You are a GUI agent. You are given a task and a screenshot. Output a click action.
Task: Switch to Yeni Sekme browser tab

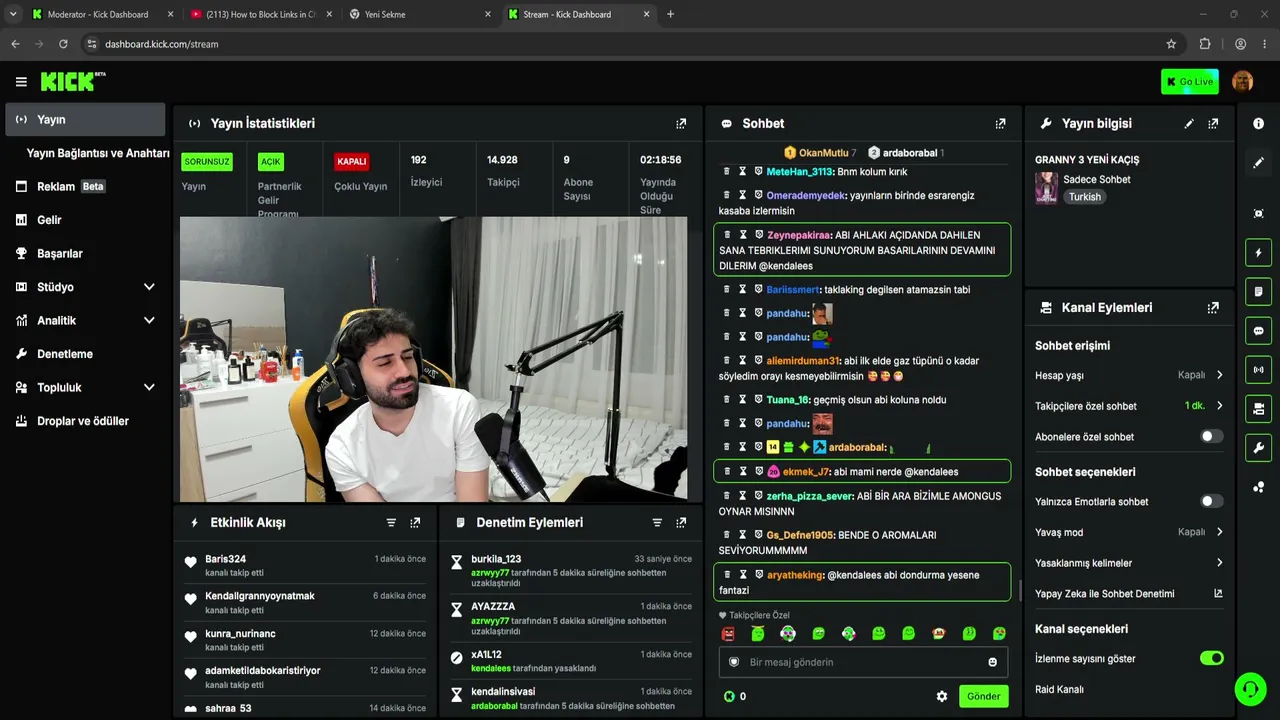[x=418, y=14]
